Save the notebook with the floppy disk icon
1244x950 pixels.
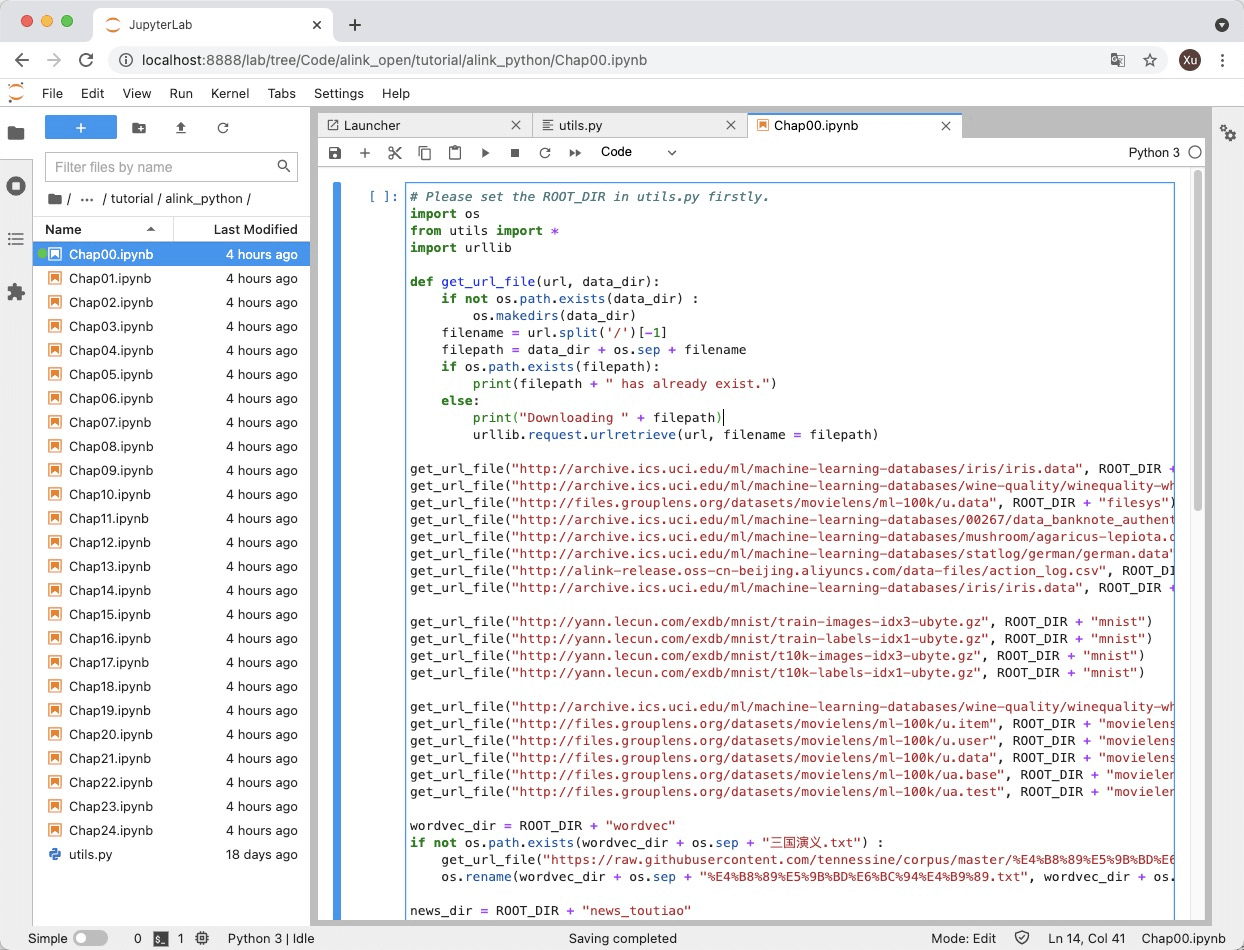click(335, 153)
